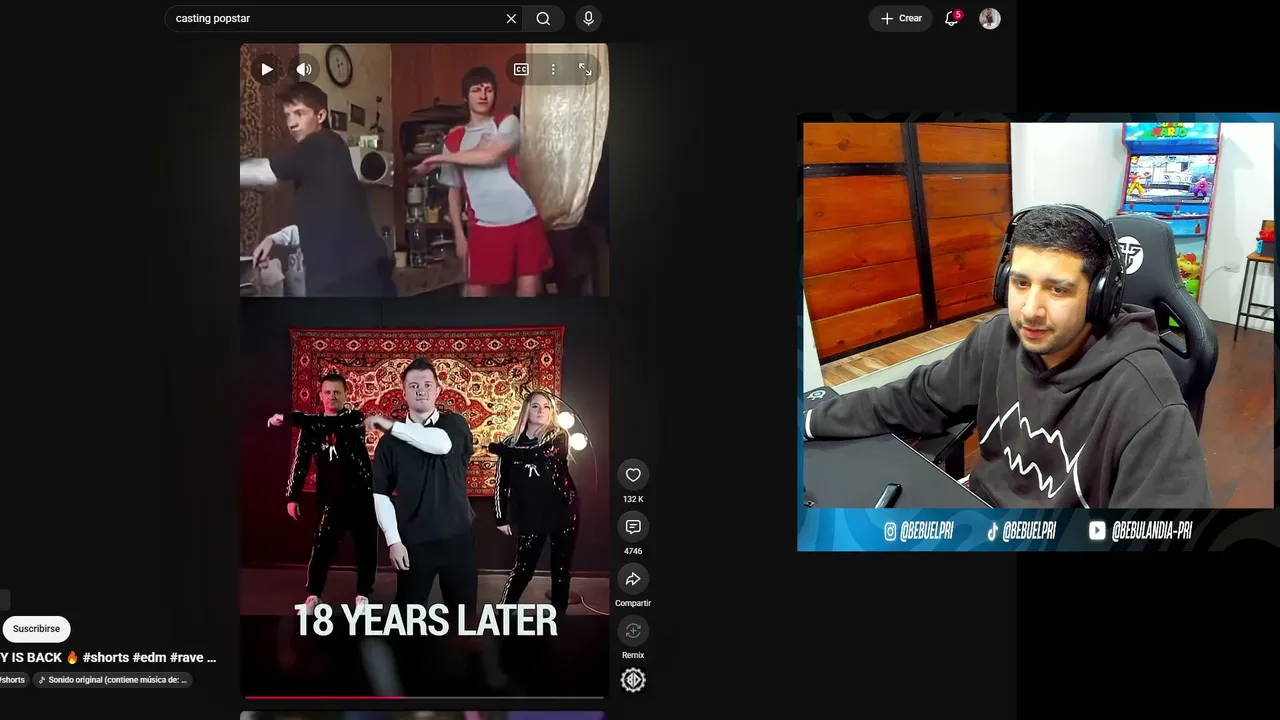Image resolution: width=1280 pixels, height=720 pixels.
Task: Start voice search with microphone icon
Action: [588, 18]
